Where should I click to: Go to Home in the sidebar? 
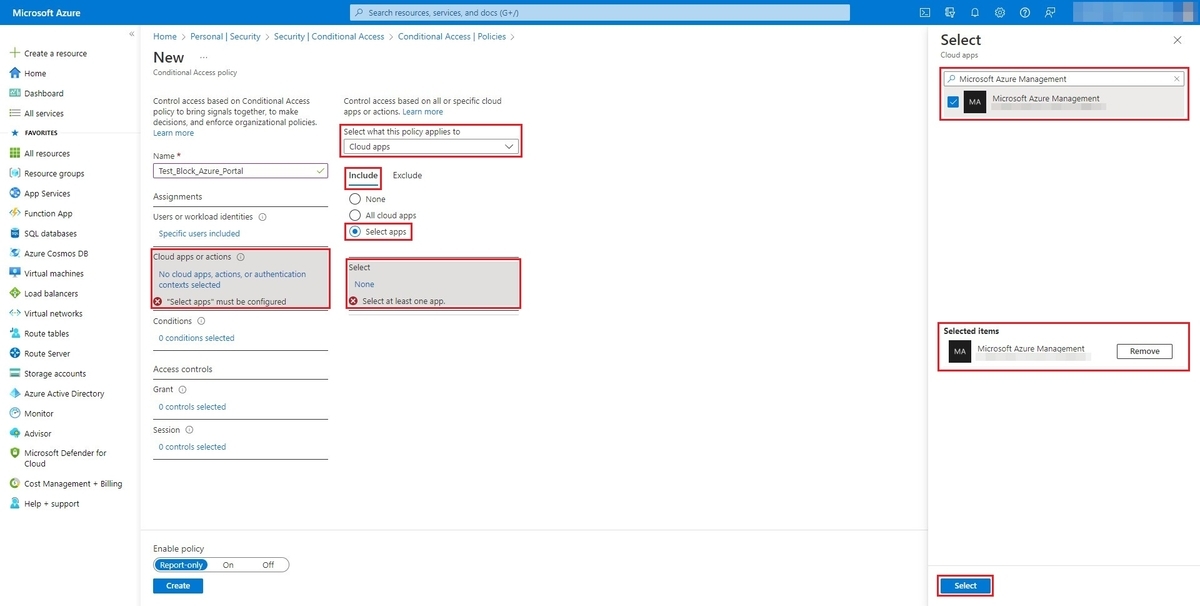tap(35, 73)
